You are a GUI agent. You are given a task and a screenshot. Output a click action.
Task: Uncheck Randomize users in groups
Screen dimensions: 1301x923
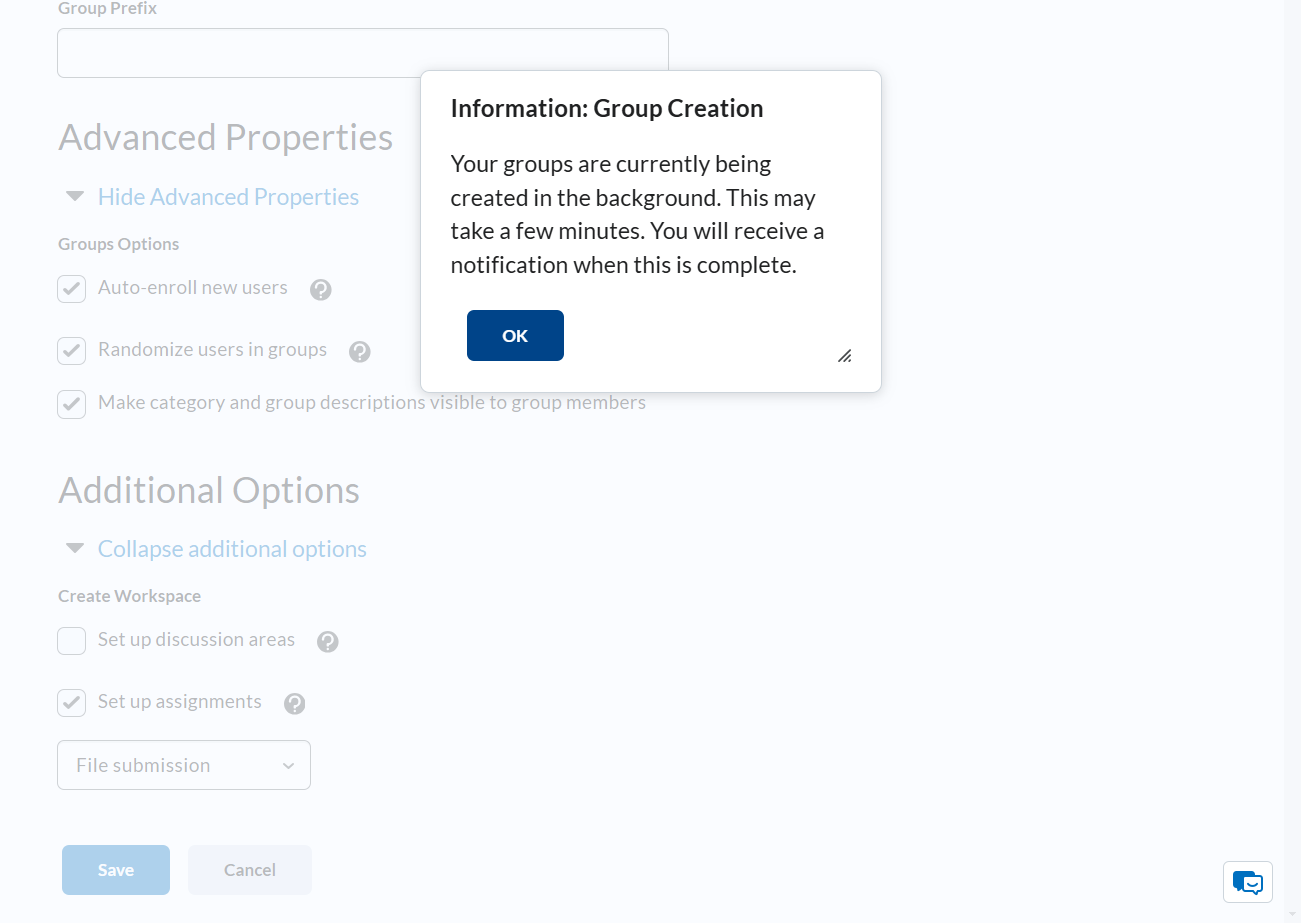[71, 351]
